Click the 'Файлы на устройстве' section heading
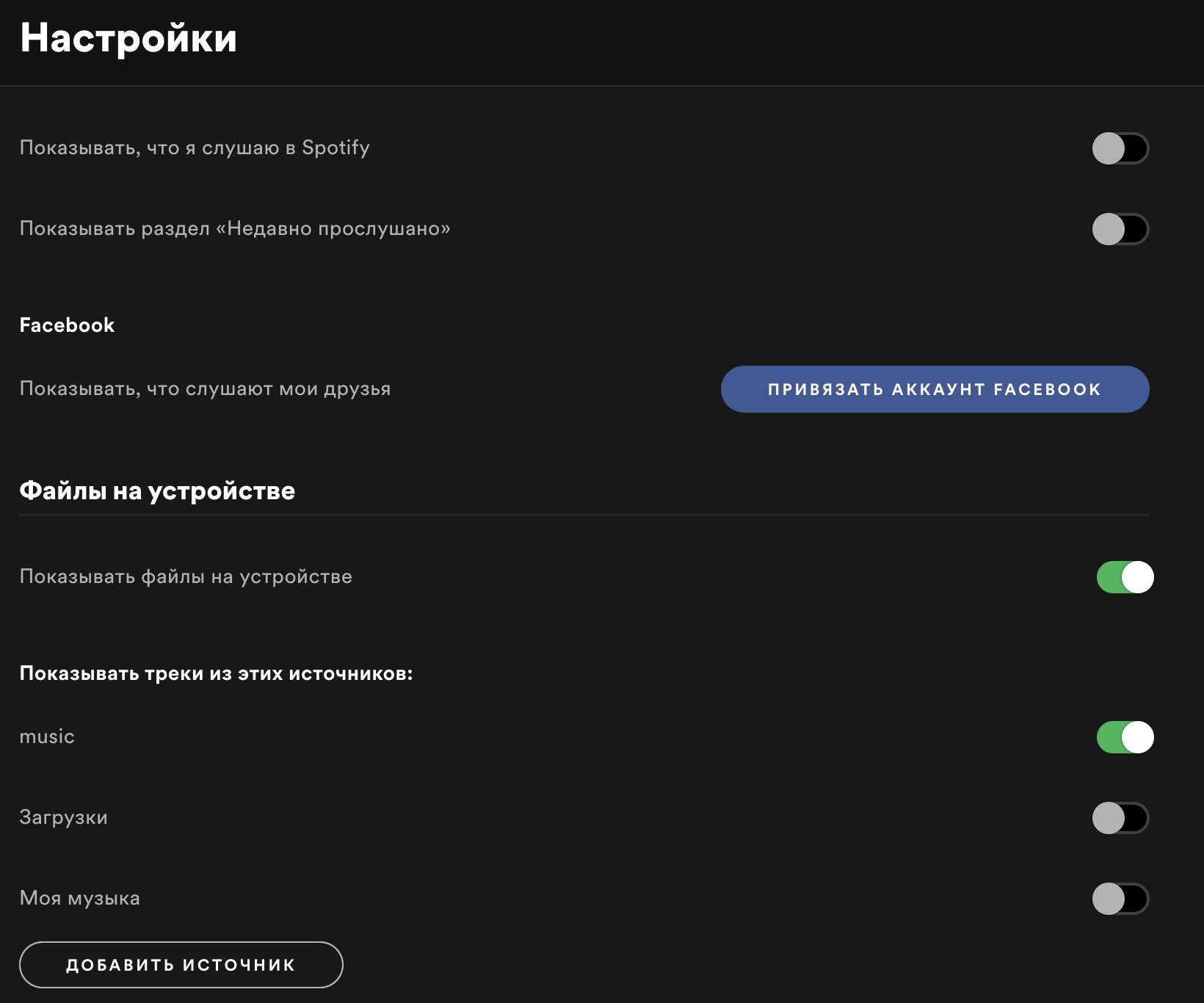1204x1003 pixels. [157, 491]
